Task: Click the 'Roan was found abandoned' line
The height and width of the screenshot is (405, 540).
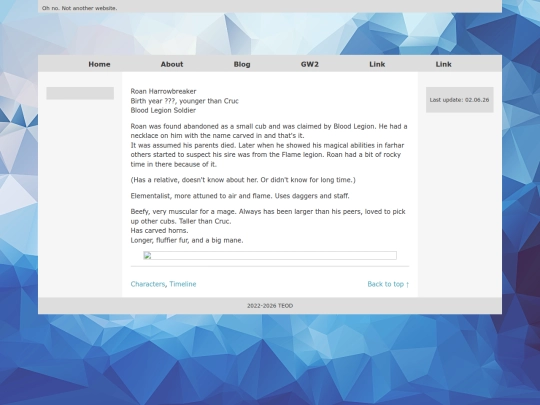Action: point(269,126)
